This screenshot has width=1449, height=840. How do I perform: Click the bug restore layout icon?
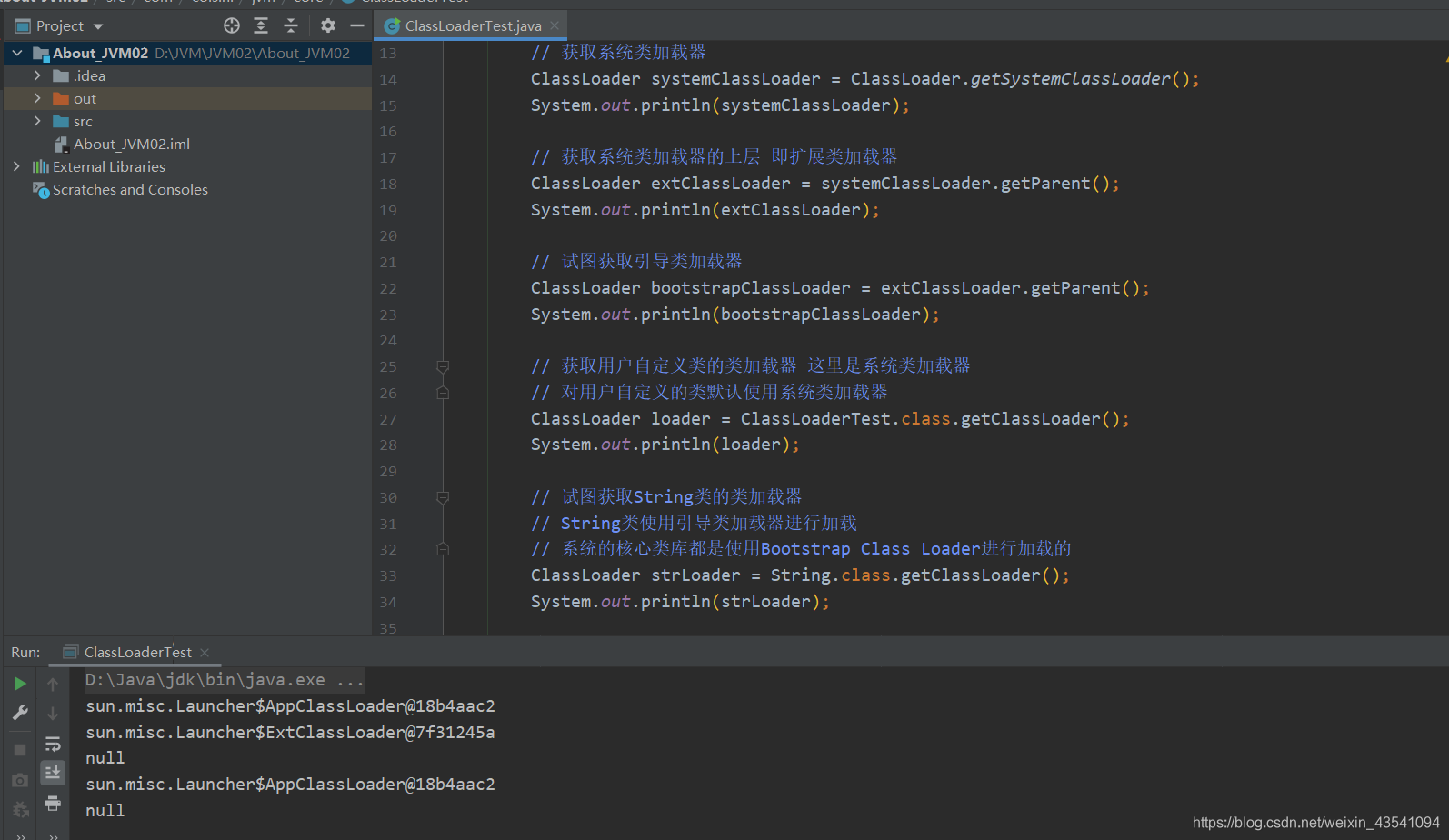point(20,809)
